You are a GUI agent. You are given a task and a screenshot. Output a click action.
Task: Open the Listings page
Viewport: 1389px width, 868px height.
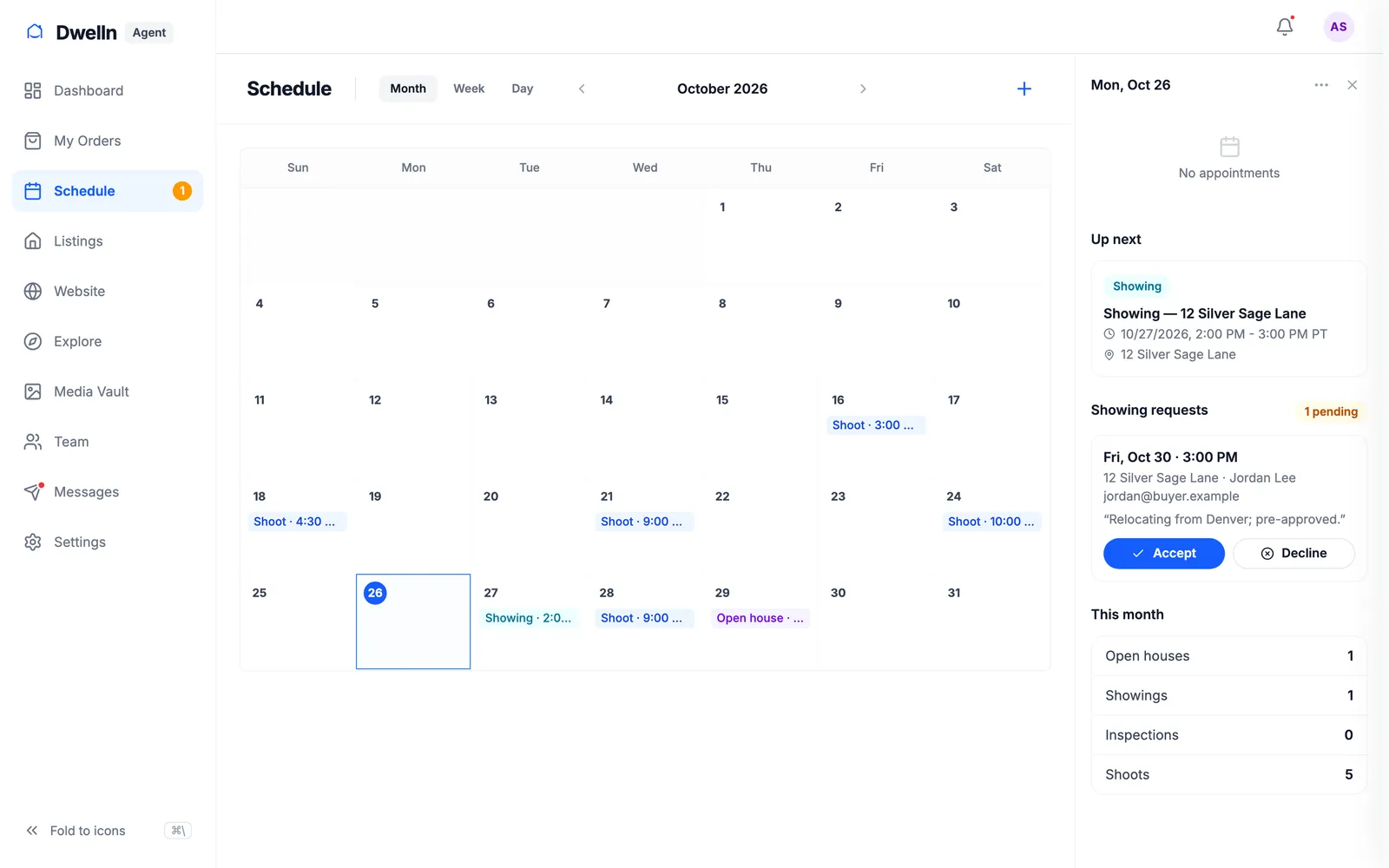click(x=108, y=241)
